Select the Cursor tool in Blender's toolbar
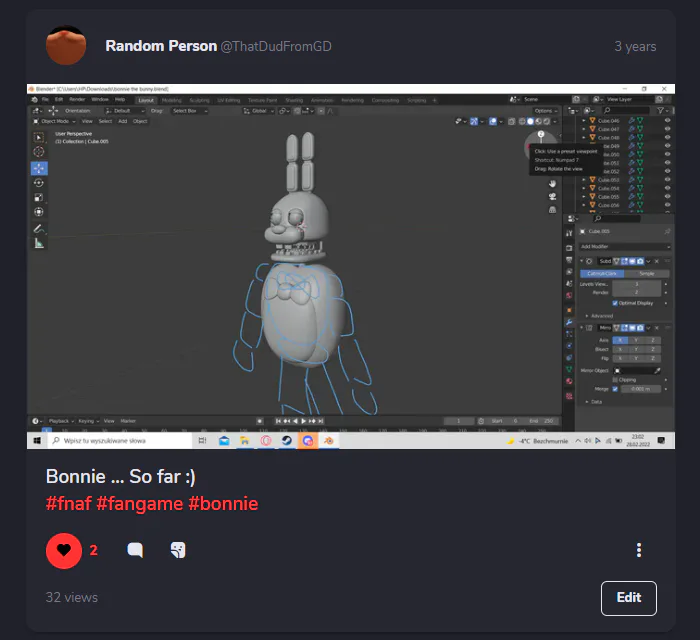This screenshot has height=640, width=700. [x=39, y=152]
